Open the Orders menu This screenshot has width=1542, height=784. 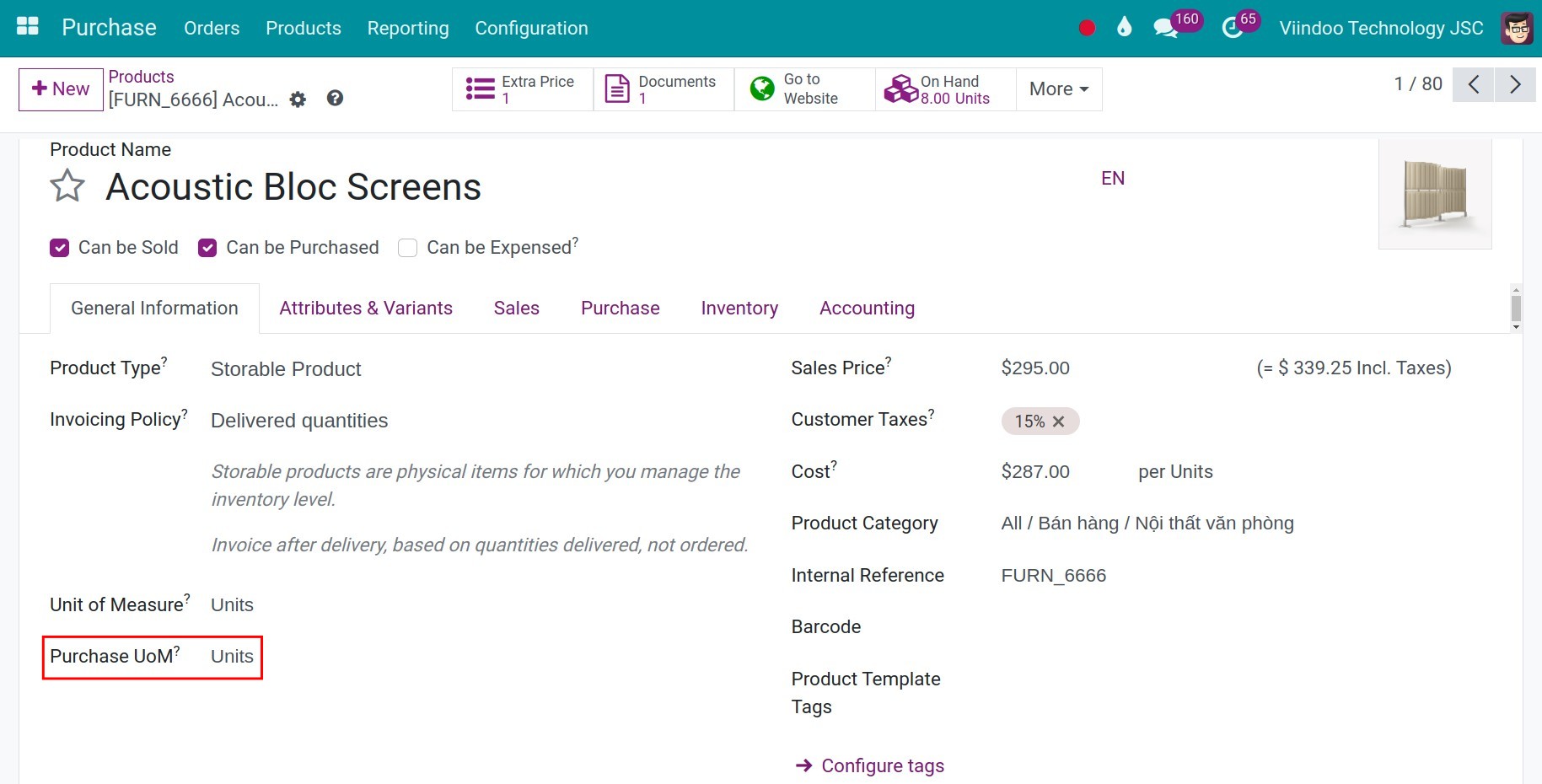click(212, 28)
